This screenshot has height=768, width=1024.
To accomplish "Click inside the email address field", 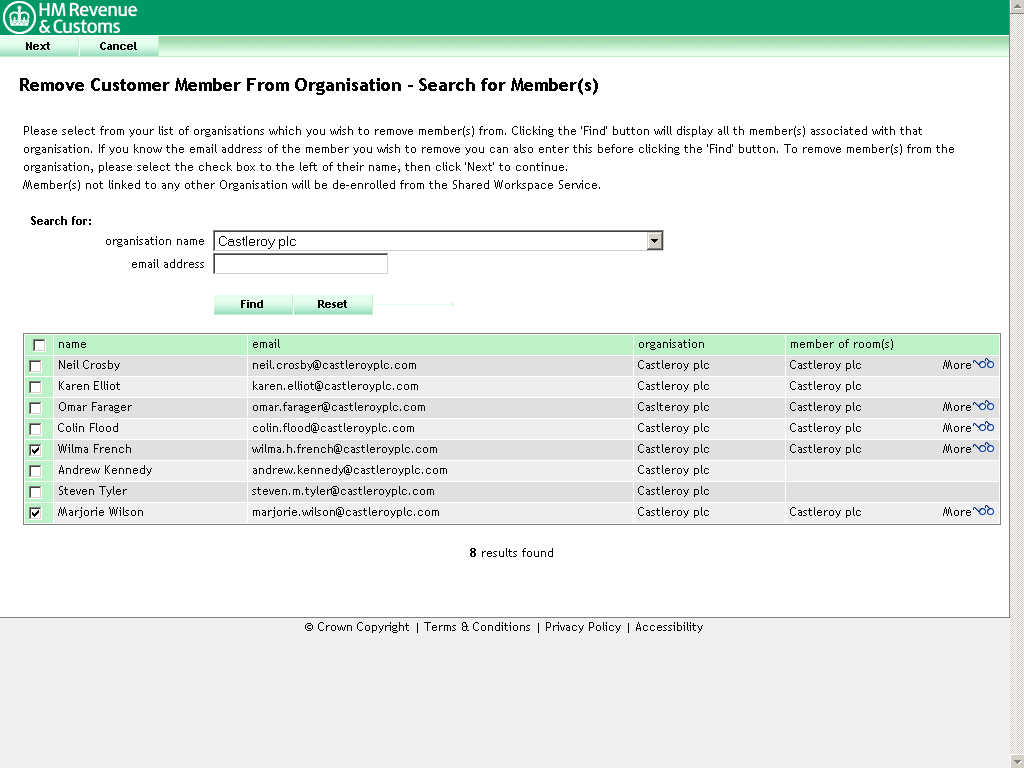I will [300, 263].
